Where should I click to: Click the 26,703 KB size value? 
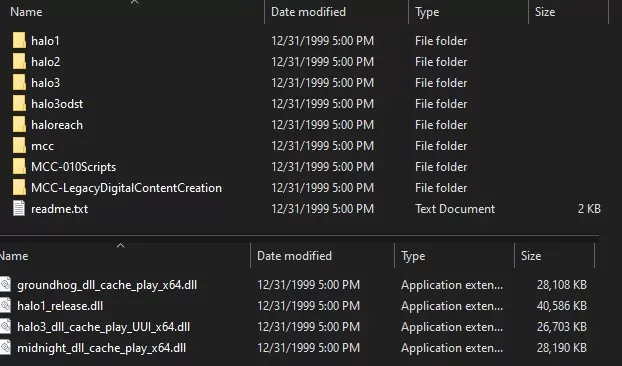pyautogui.click(x=562, y=327)
